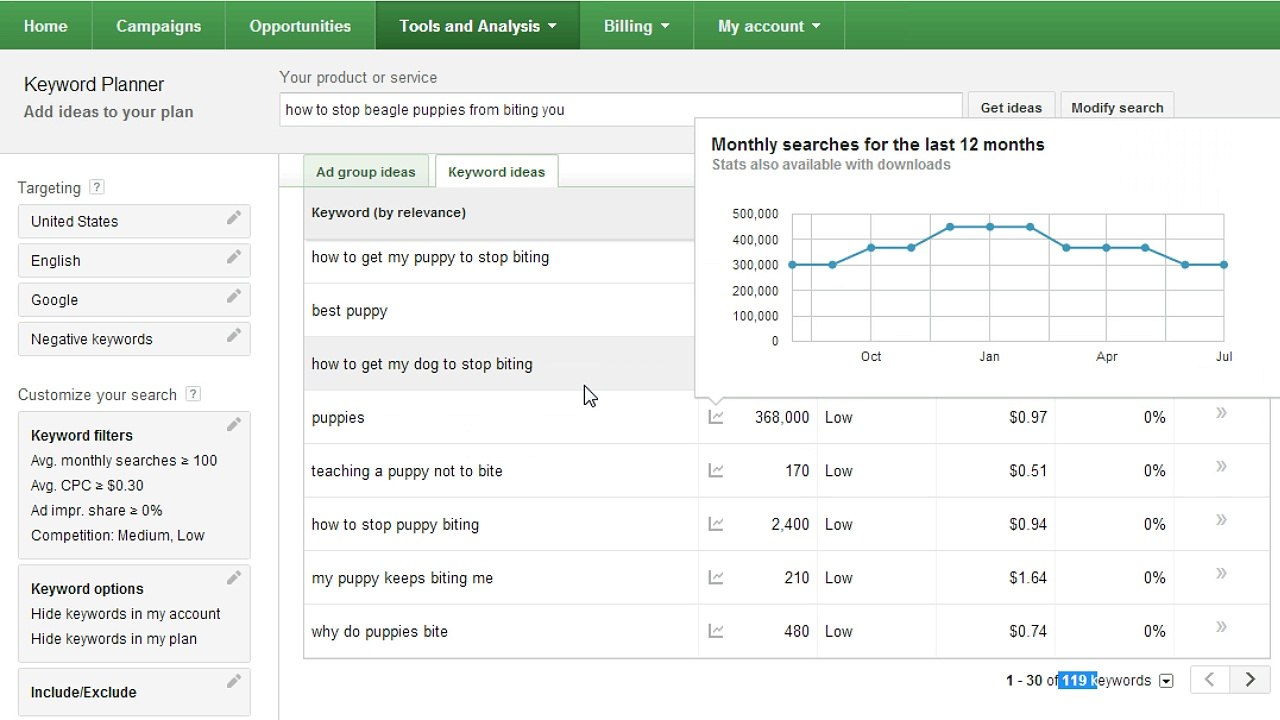Click keyword 'how to stop puppy biting'

click(x=395, y=525)
